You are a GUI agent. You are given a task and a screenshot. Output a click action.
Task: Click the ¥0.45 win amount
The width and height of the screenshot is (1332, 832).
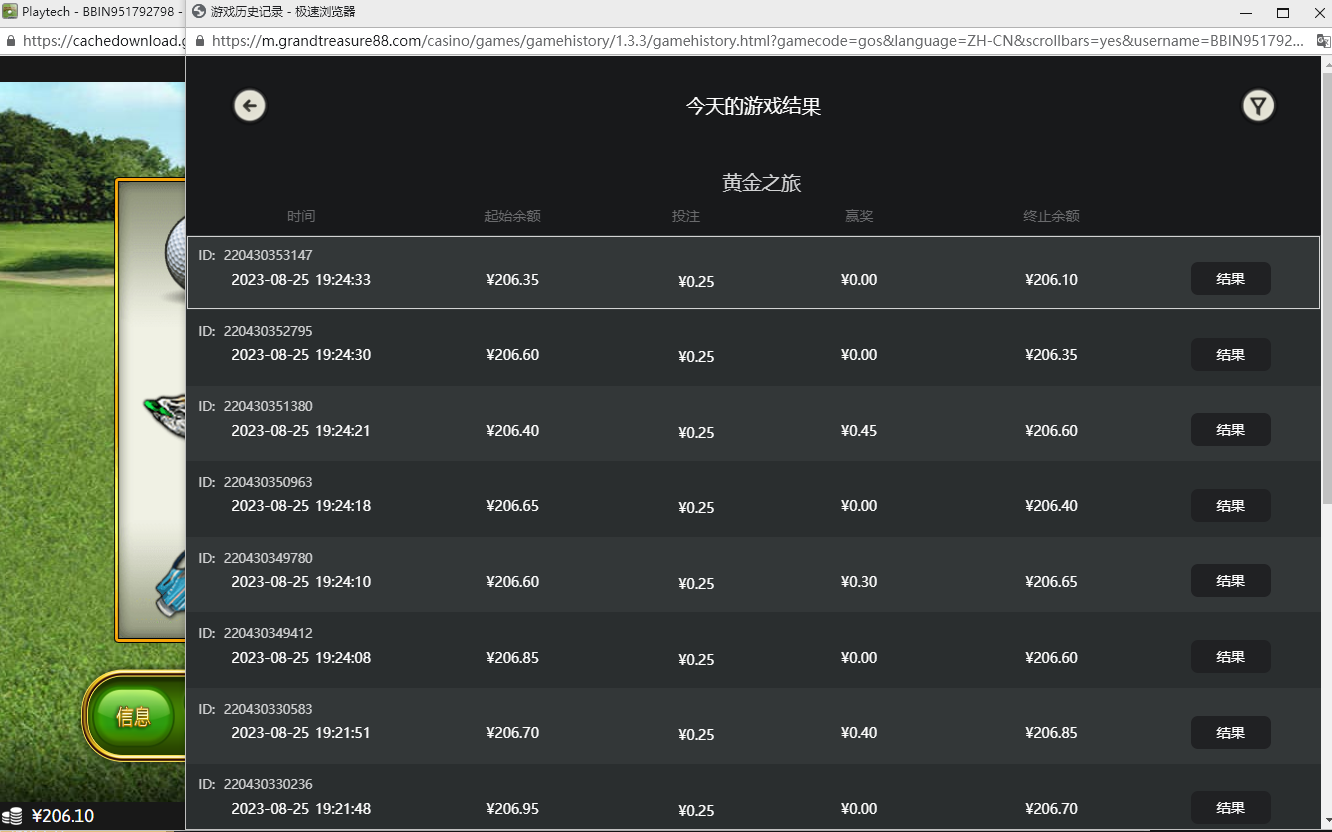pos(859,431)
